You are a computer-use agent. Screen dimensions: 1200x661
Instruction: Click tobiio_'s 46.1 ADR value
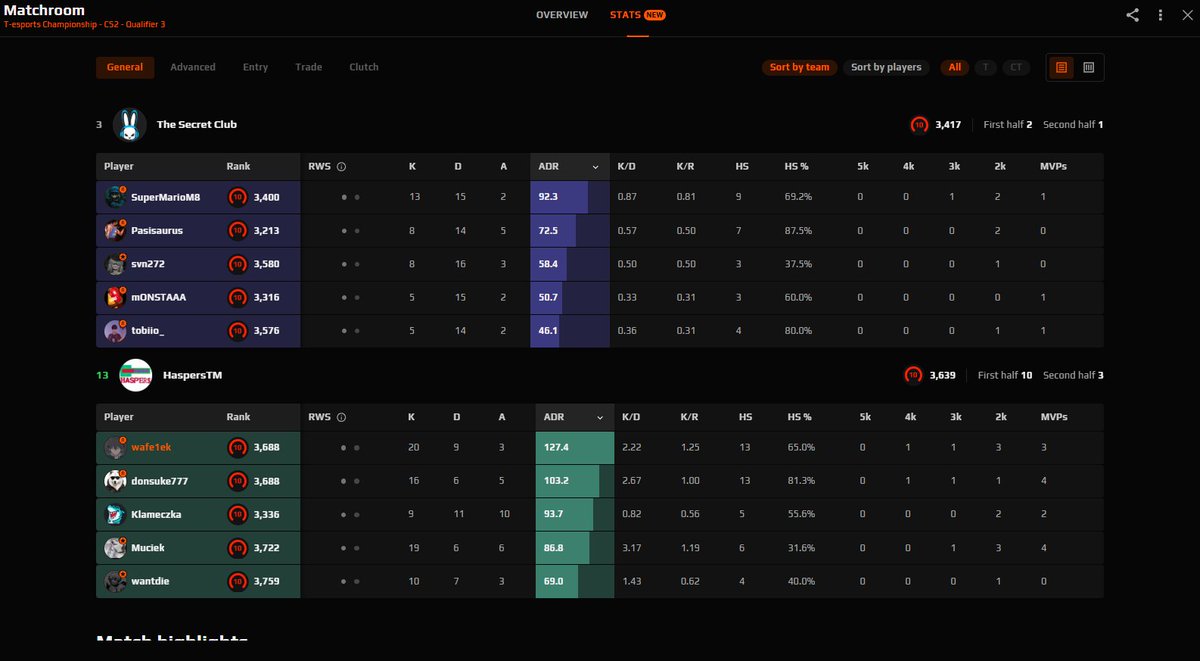548,331
